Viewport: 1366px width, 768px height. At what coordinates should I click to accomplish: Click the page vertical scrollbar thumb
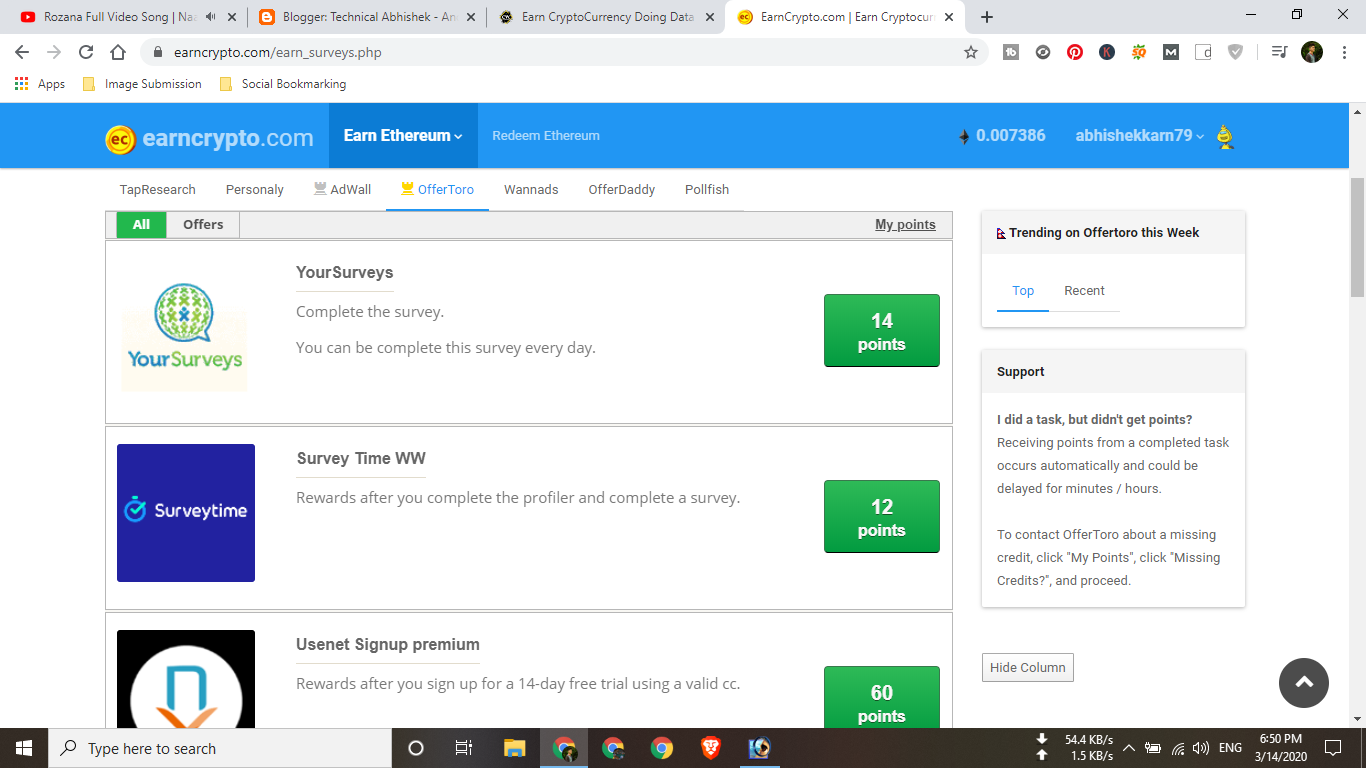coord(1357,237)
